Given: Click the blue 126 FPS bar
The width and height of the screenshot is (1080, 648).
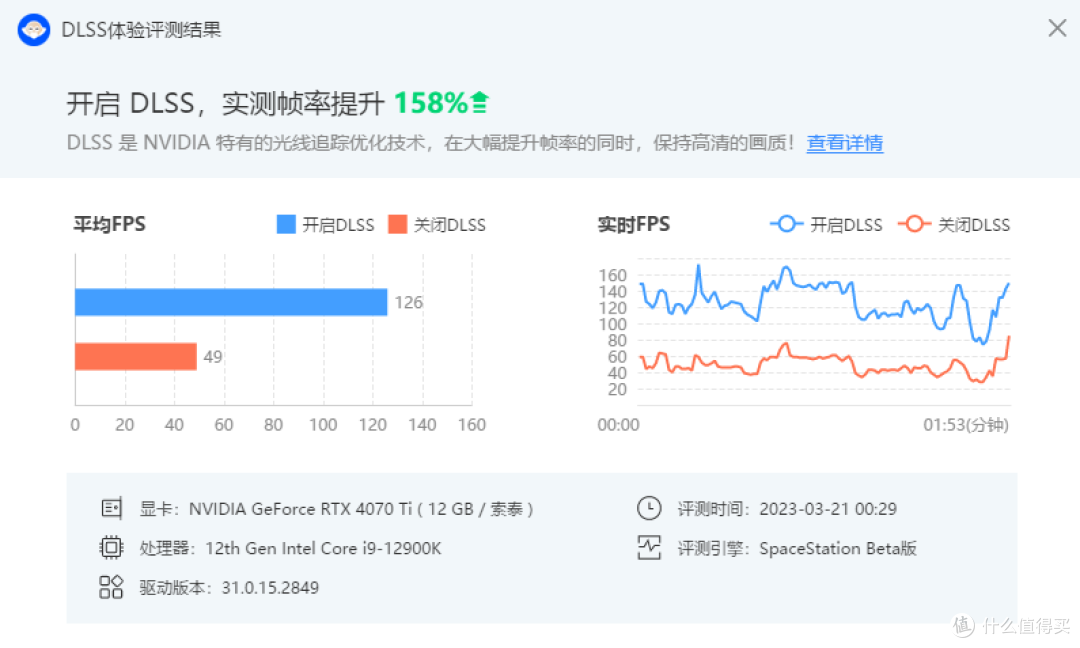Looking at the screenshot, I should tap(231, 302).
